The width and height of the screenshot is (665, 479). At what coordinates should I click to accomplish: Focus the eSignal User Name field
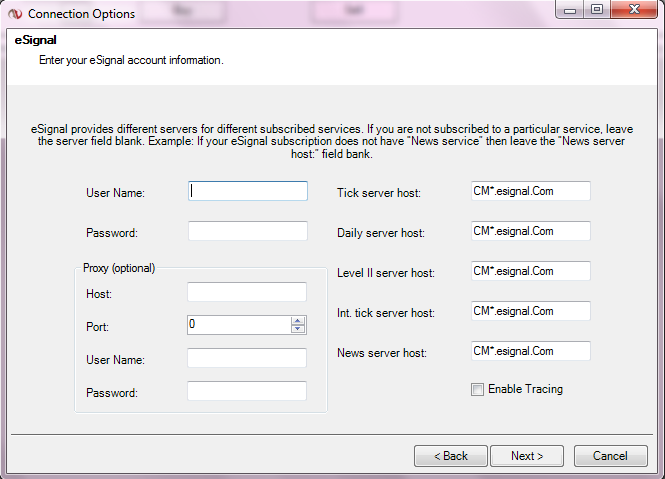coord(248,191)
